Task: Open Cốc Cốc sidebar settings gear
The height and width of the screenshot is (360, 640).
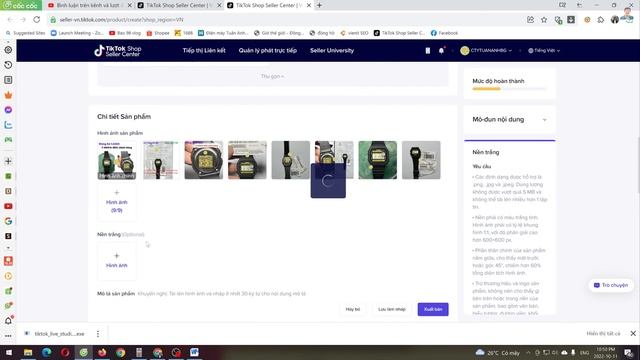Action: (8, 50)
